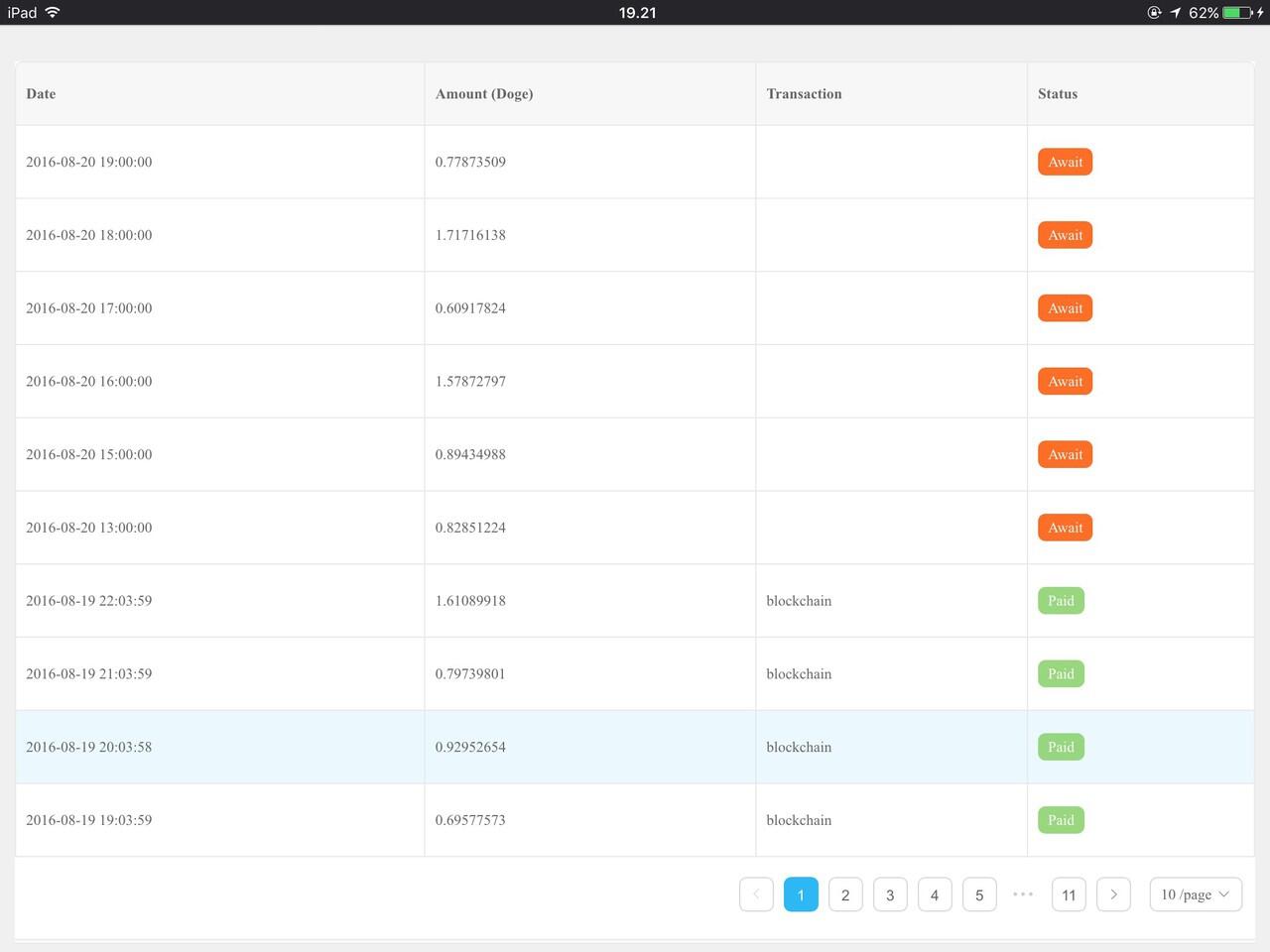Click amount 1.71716138
The height and width of the screenshot is (952, 1270).
point(470,235)
